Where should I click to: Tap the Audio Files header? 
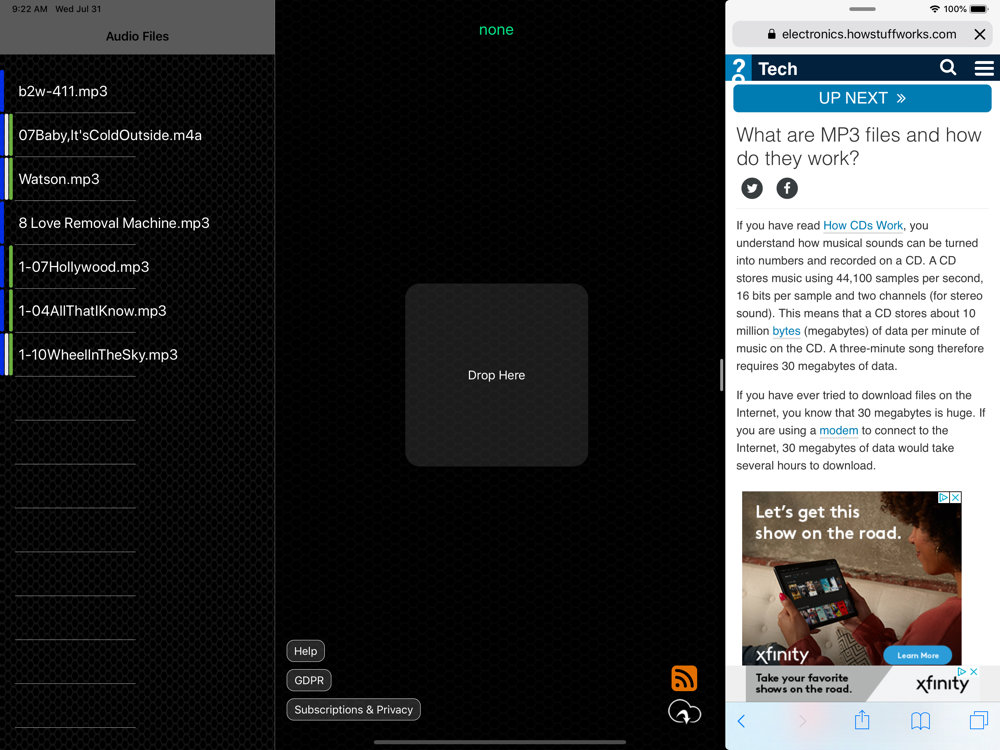pyautogui.click(x=137, y=36)
